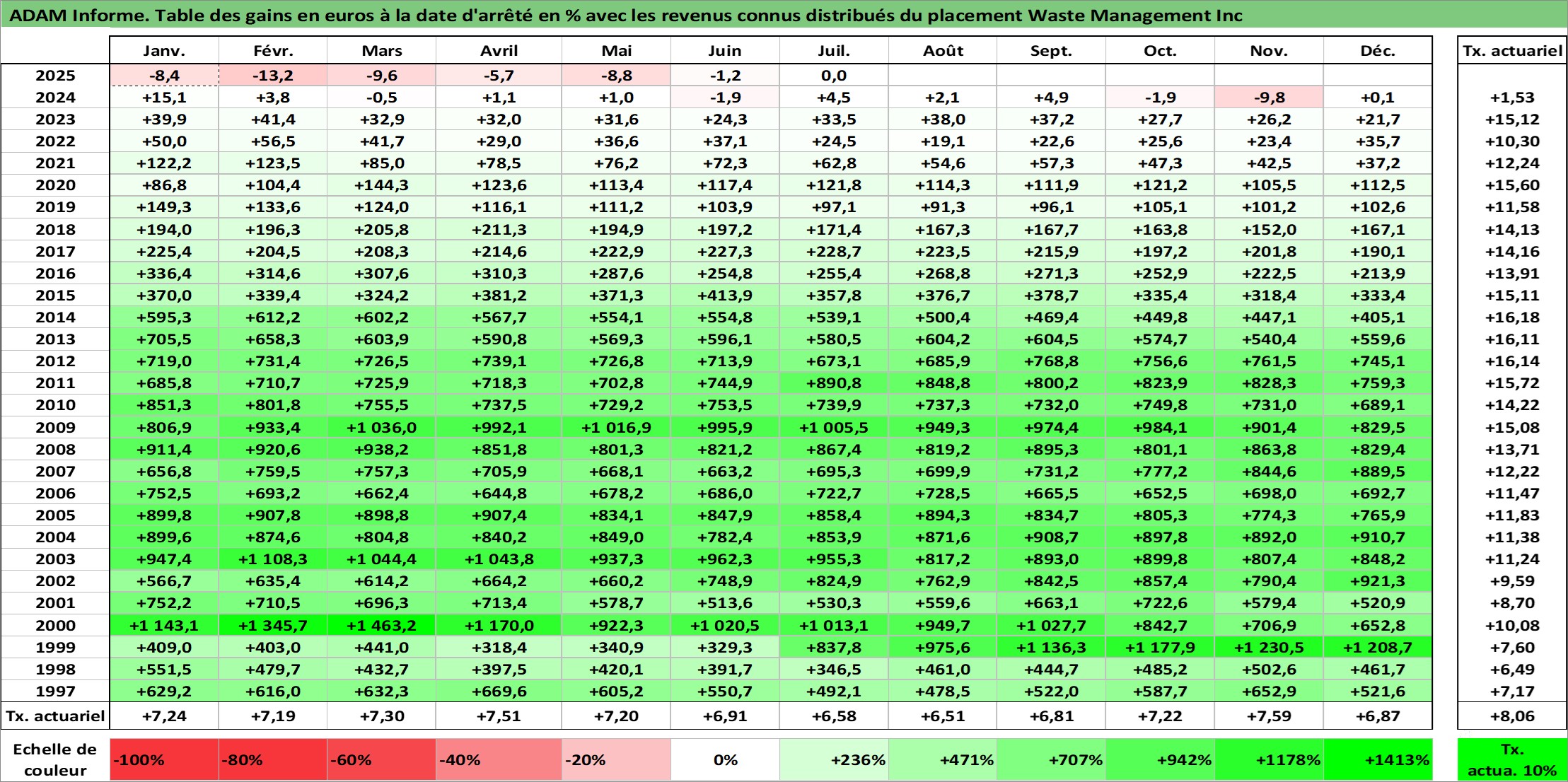Click the 1997 row label
1568x782 pixels.
pyautogui.click(x=55, y=691)
